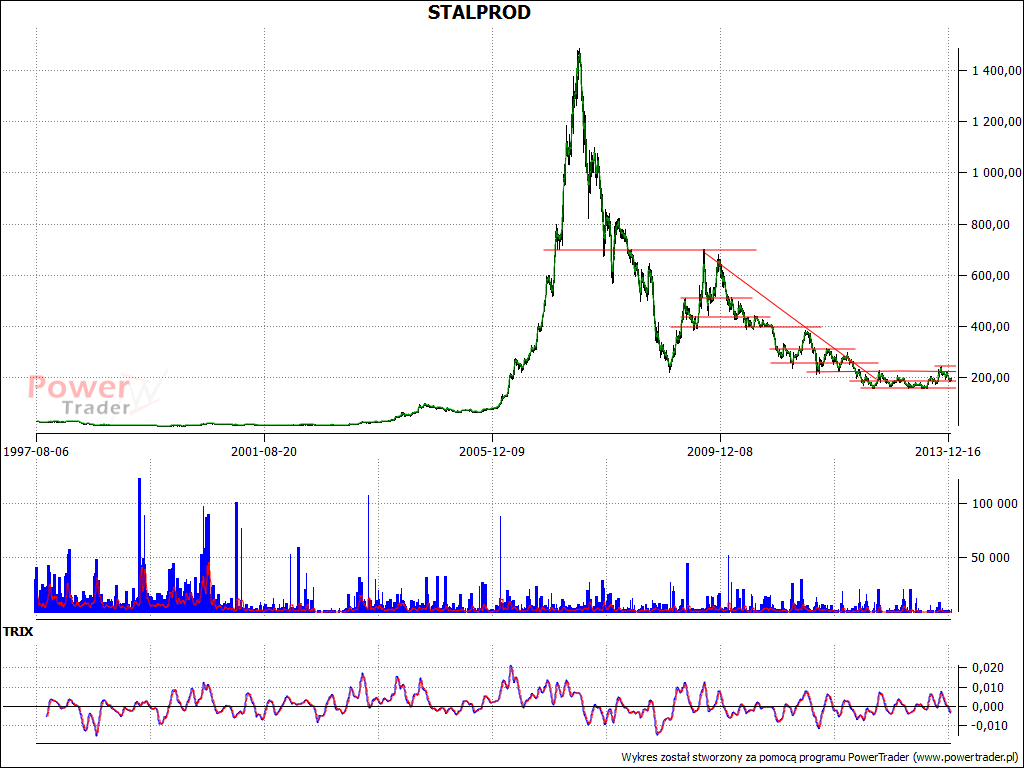Image resolution: width=1024 pixels, height=768 pixels.
Task: Click the horizontal red resistance line at 700
Action: click(x=650, y=249)
